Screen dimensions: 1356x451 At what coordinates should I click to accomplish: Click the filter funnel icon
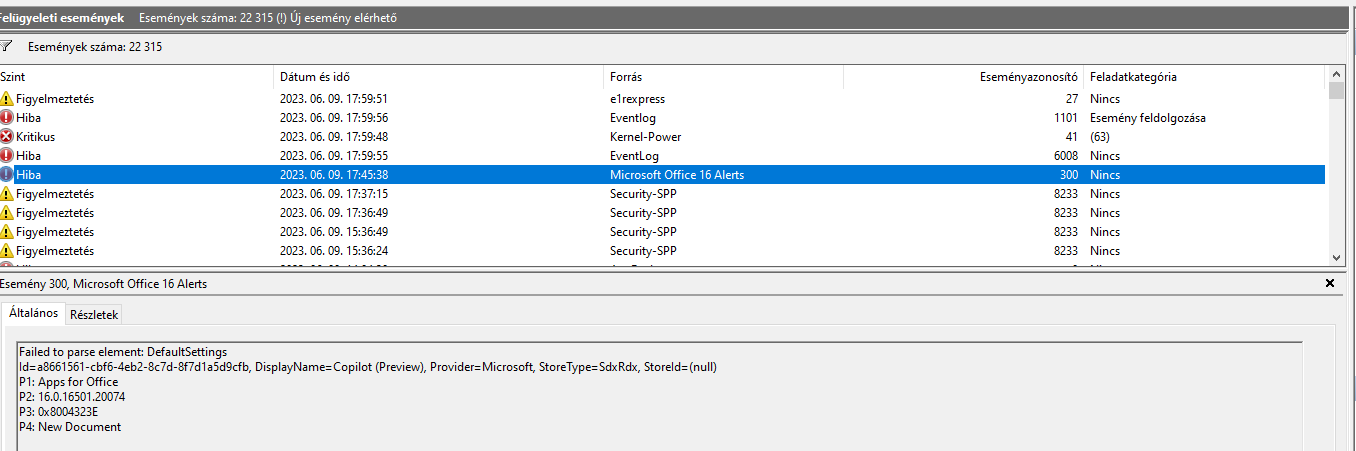tap(6, 46)
